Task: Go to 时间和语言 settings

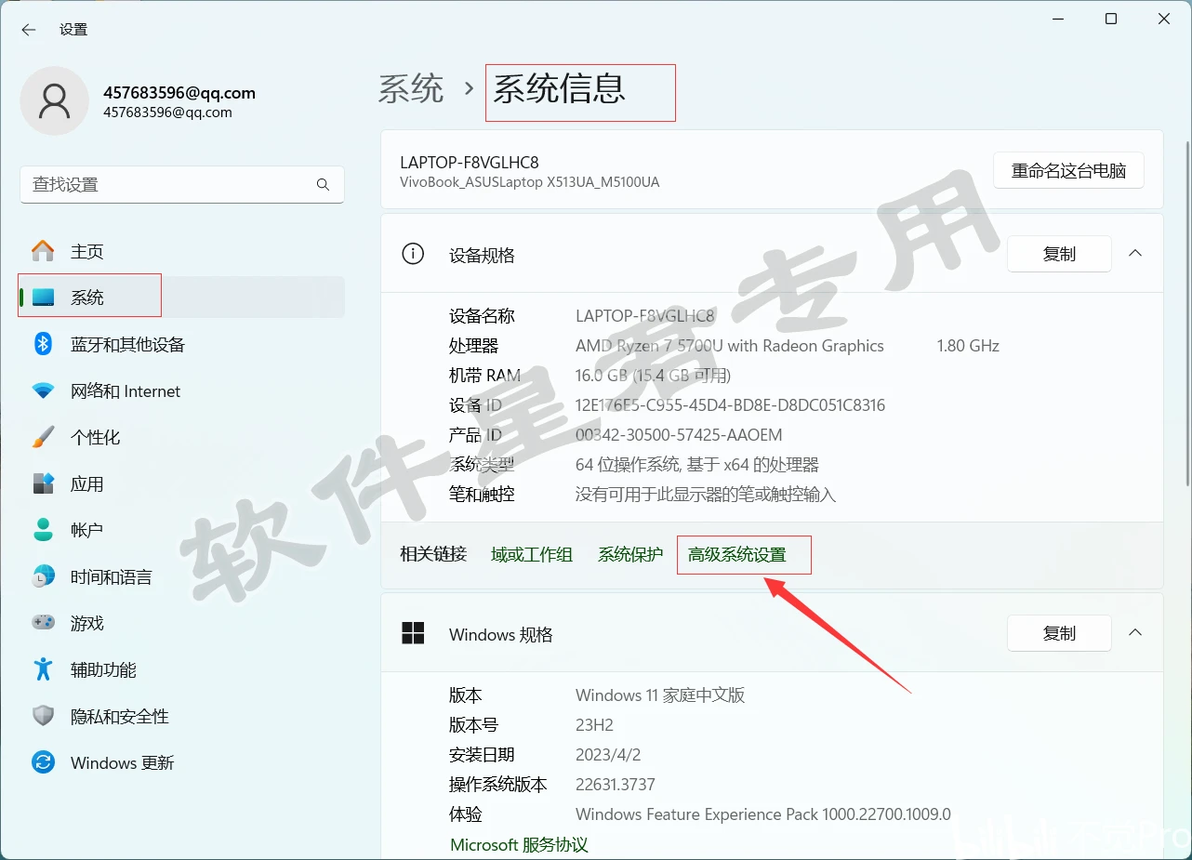Action: [x=182, y=576]
